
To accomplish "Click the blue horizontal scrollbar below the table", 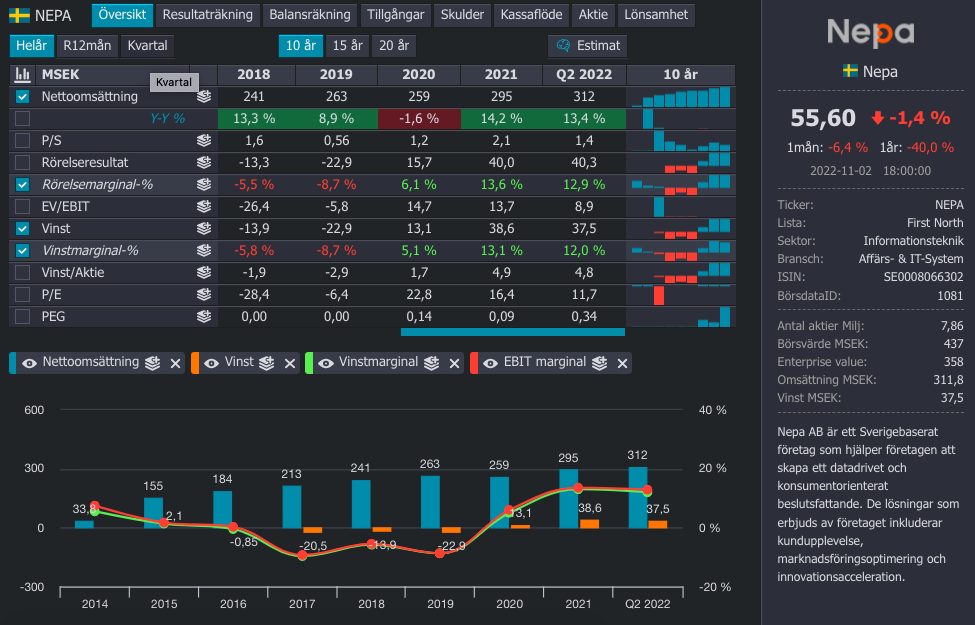I will [512, 332].
